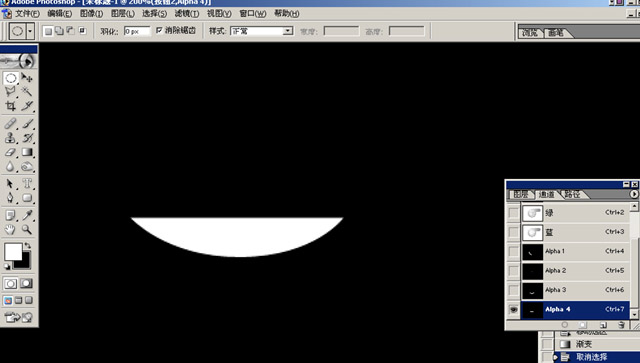Select the Zoom magnifier tool
Image resolution: width=640 pixels, height=363 pixels.
tap(27, 229)
